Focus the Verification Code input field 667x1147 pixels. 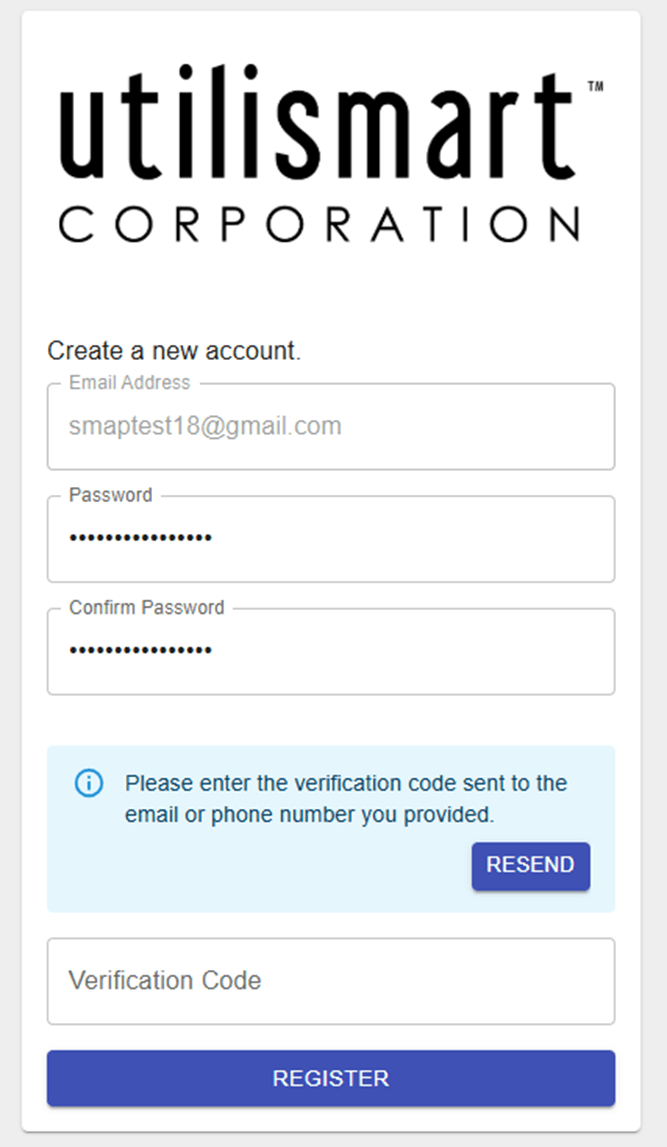point(331,981)
